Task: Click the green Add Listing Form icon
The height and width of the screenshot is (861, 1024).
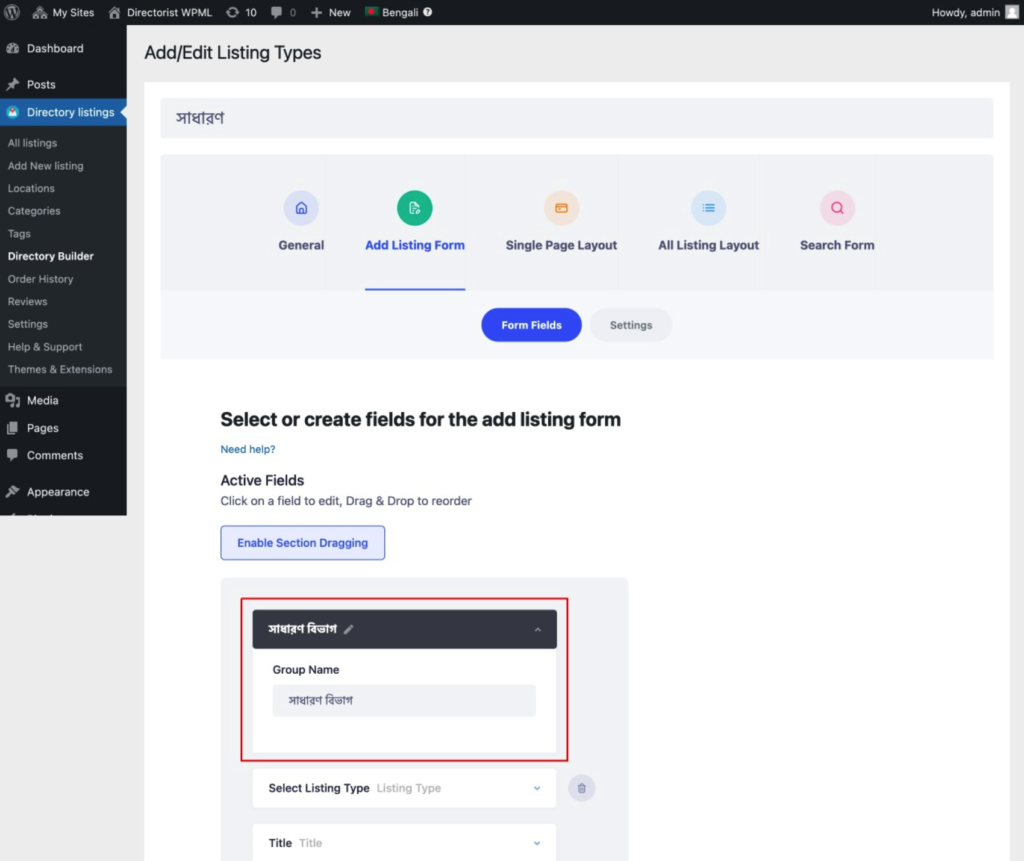Action: click(x=415, y=208)
